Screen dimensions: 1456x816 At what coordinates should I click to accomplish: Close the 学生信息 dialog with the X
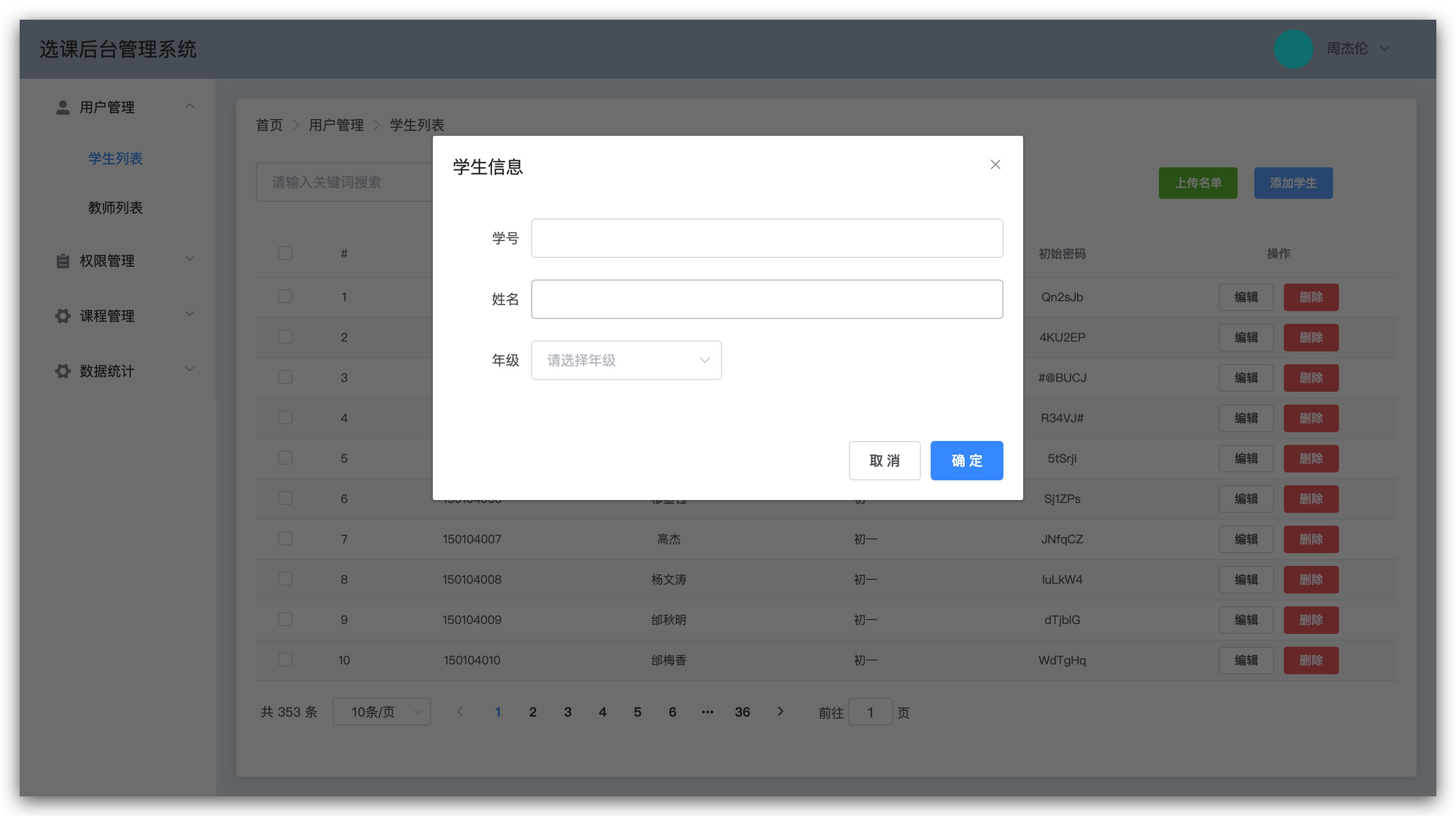[996, 164]
